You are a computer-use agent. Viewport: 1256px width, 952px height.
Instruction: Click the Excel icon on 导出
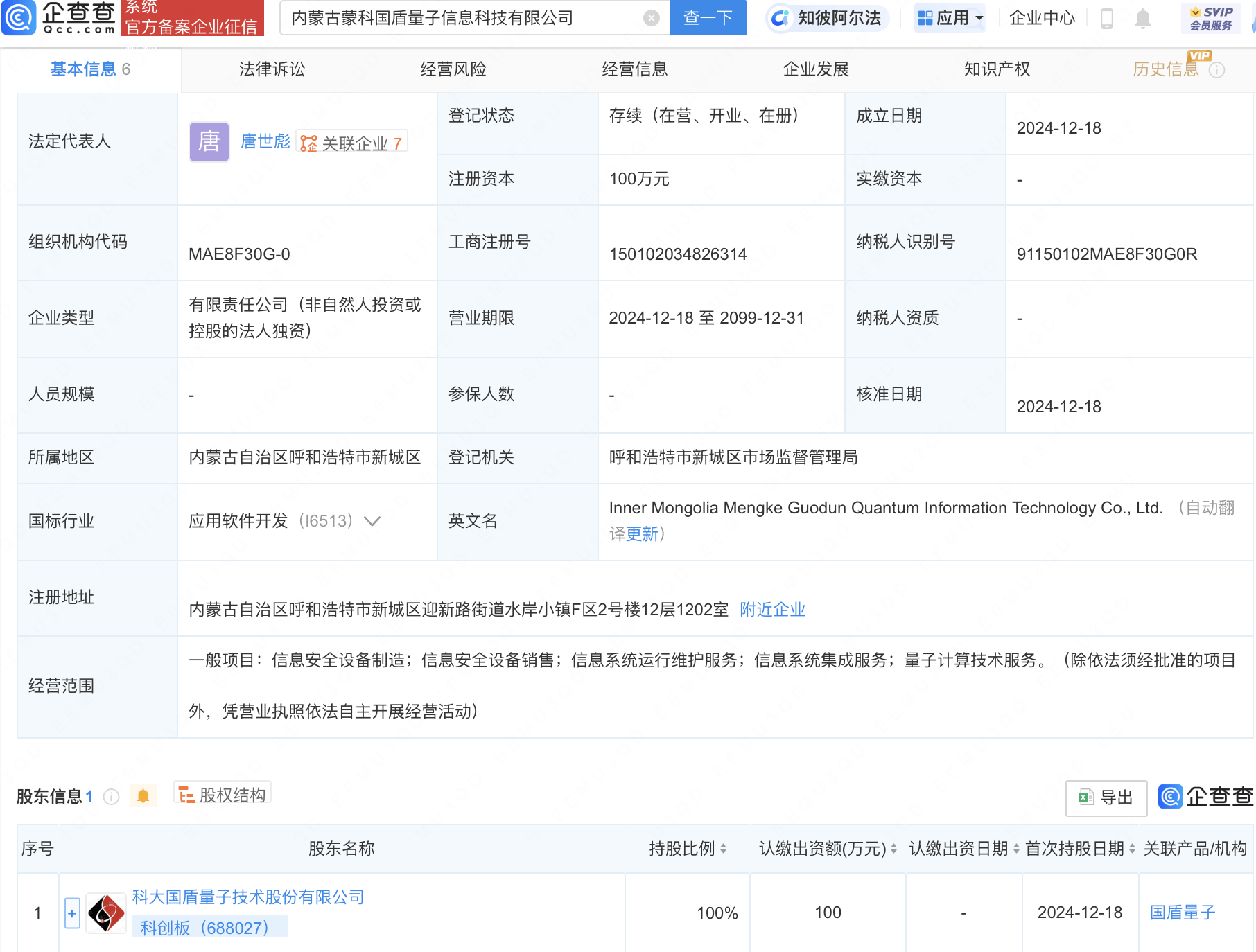pyautogui.click(x=1086, y=797)
